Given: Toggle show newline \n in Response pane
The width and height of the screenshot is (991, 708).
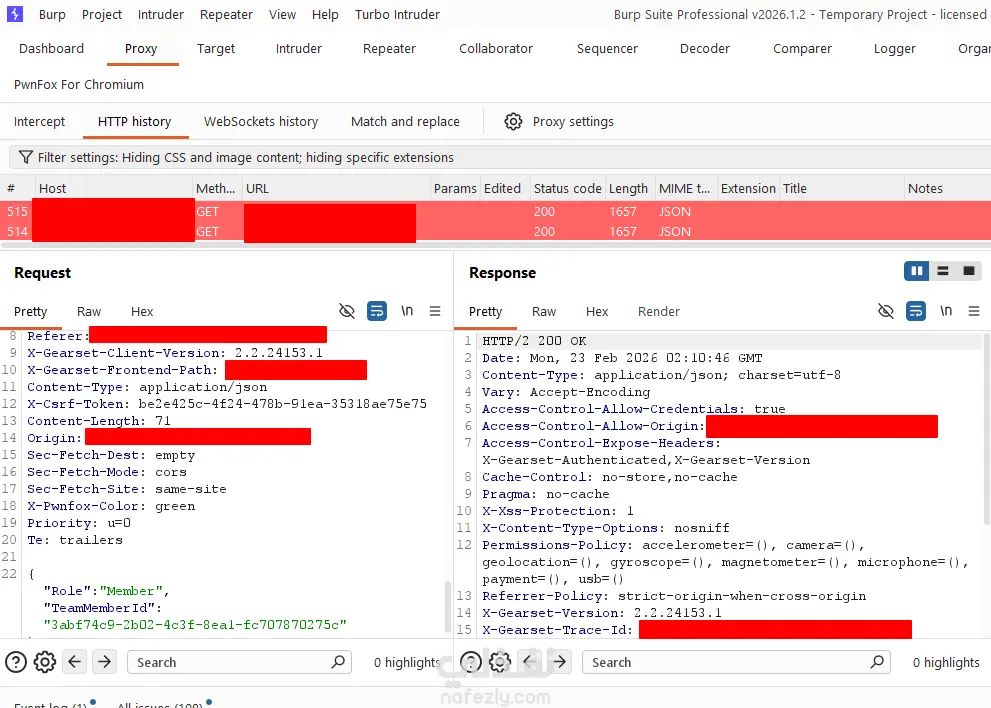Looking at the screenshot, I should coord(945,311).
